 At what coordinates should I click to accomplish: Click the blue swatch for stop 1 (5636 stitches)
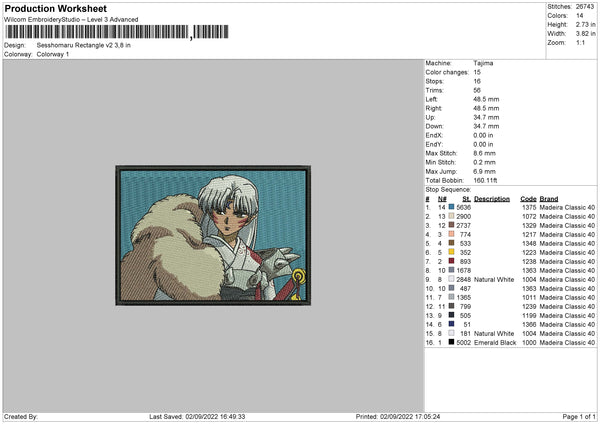pos(452,207)
